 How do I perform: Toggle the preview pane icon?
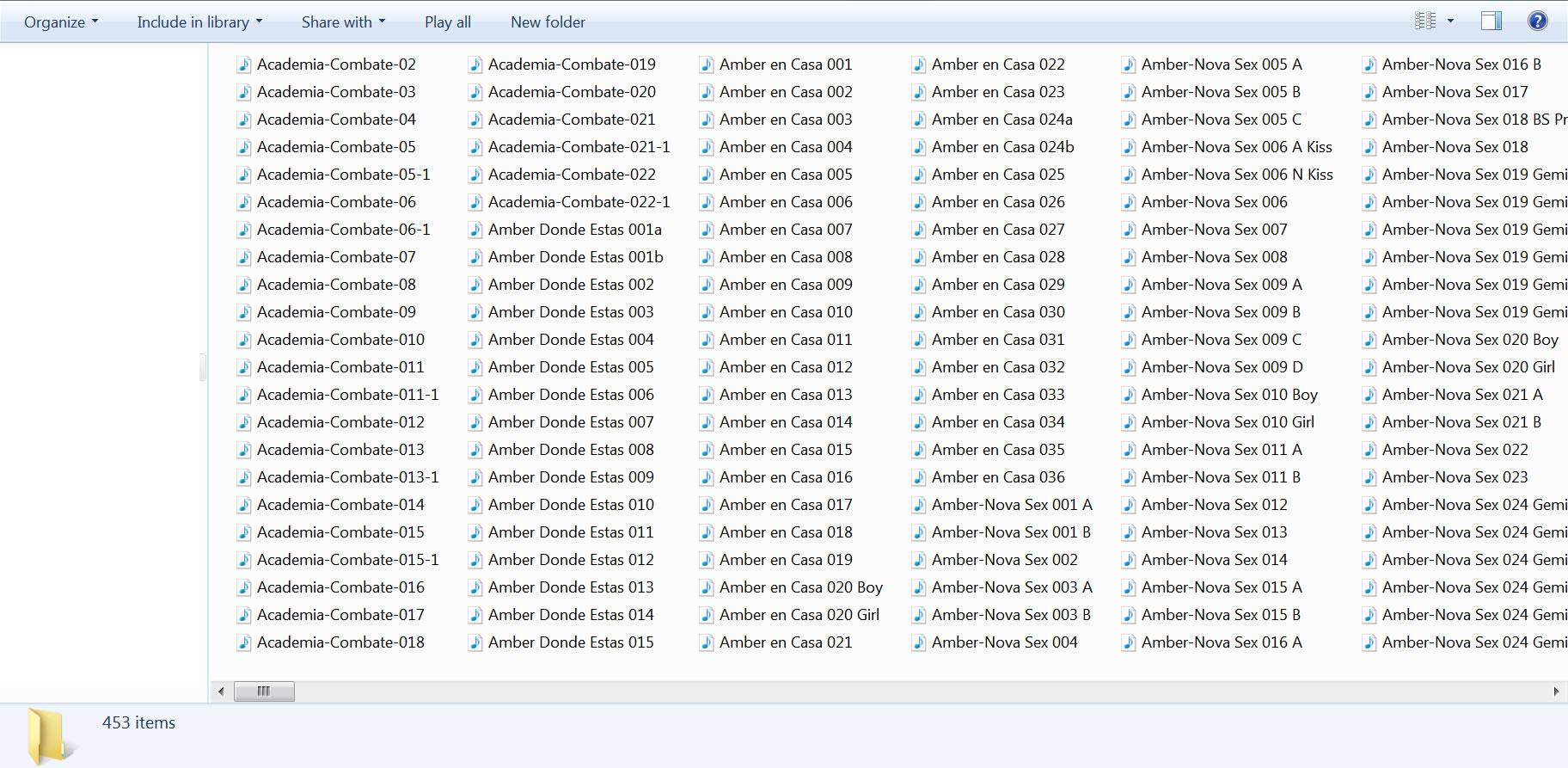click(1491, 21)
